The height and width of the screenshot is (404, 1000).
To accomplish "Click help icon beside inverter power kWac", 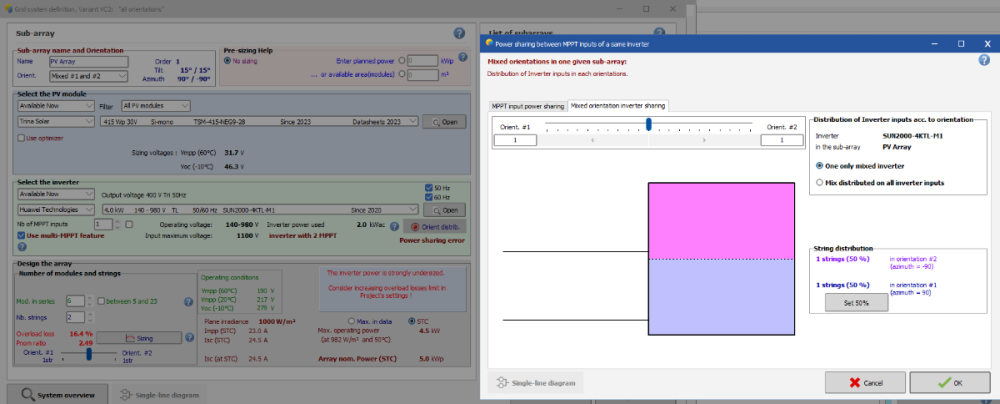I will (395, 227).
